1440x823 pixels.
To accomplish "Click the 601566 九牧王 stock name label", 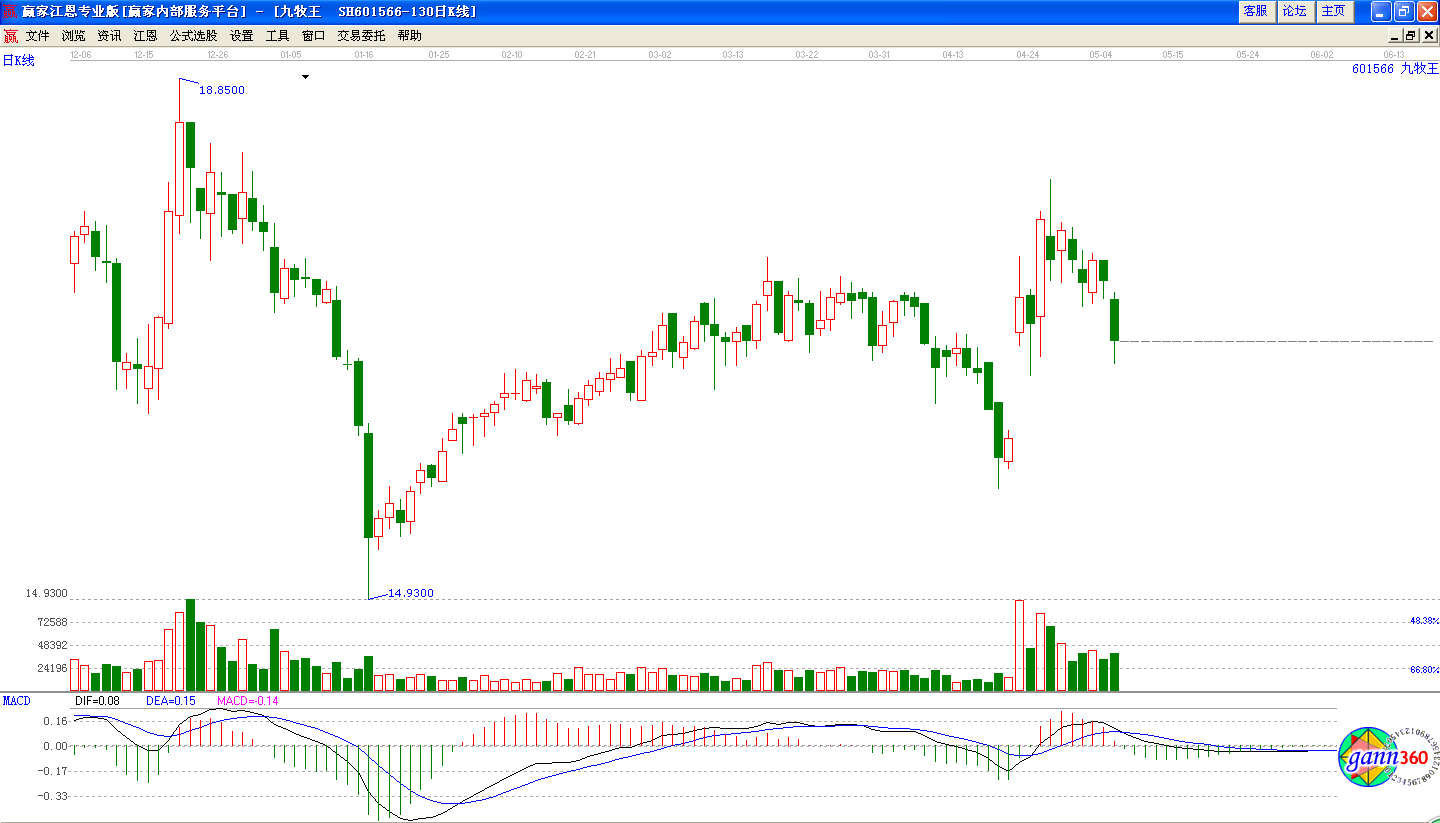I will pos(1394,68).
